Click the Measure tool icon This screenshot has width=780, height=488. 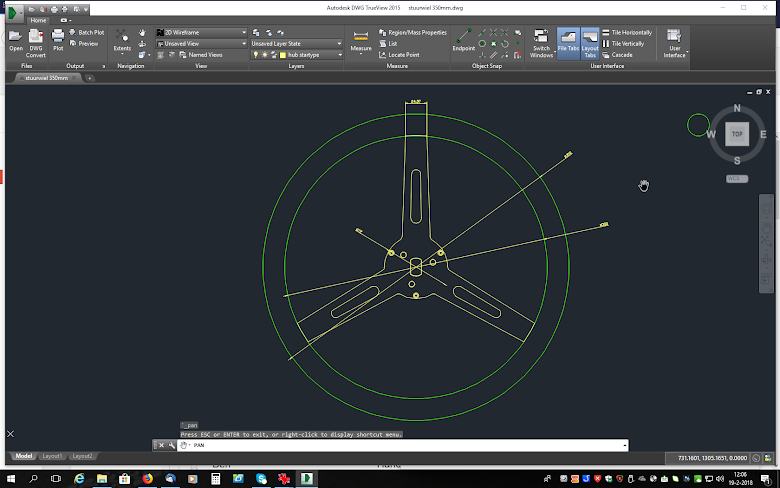coord(361,39)
